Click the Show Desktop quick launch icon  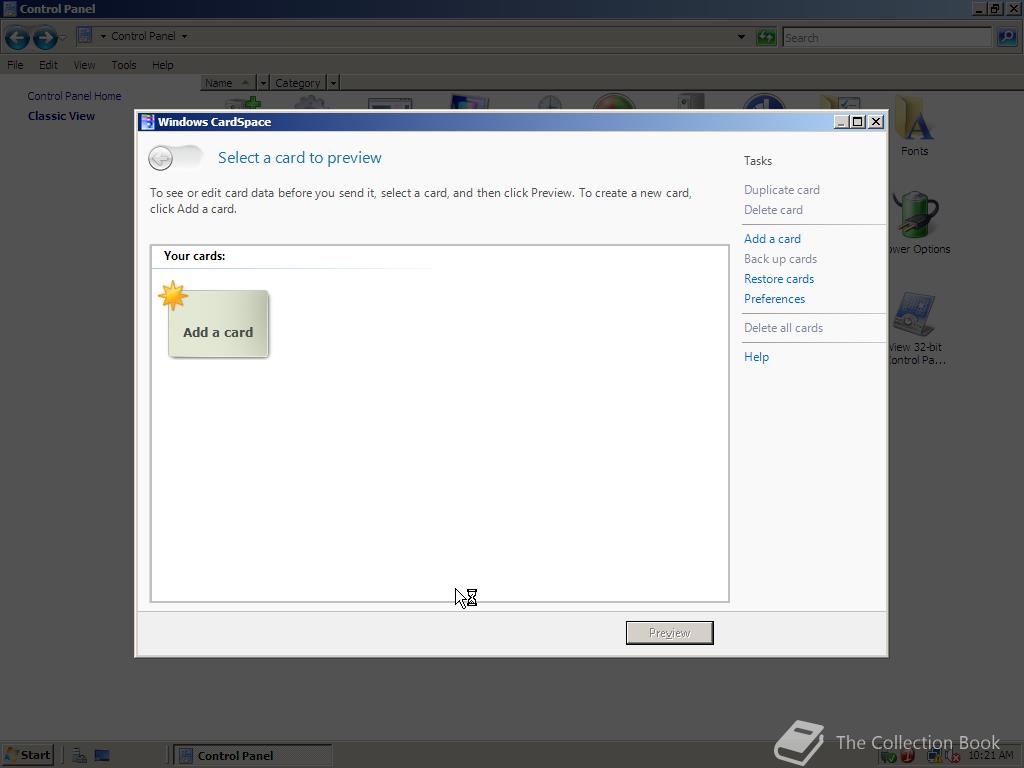coord(102,756)
